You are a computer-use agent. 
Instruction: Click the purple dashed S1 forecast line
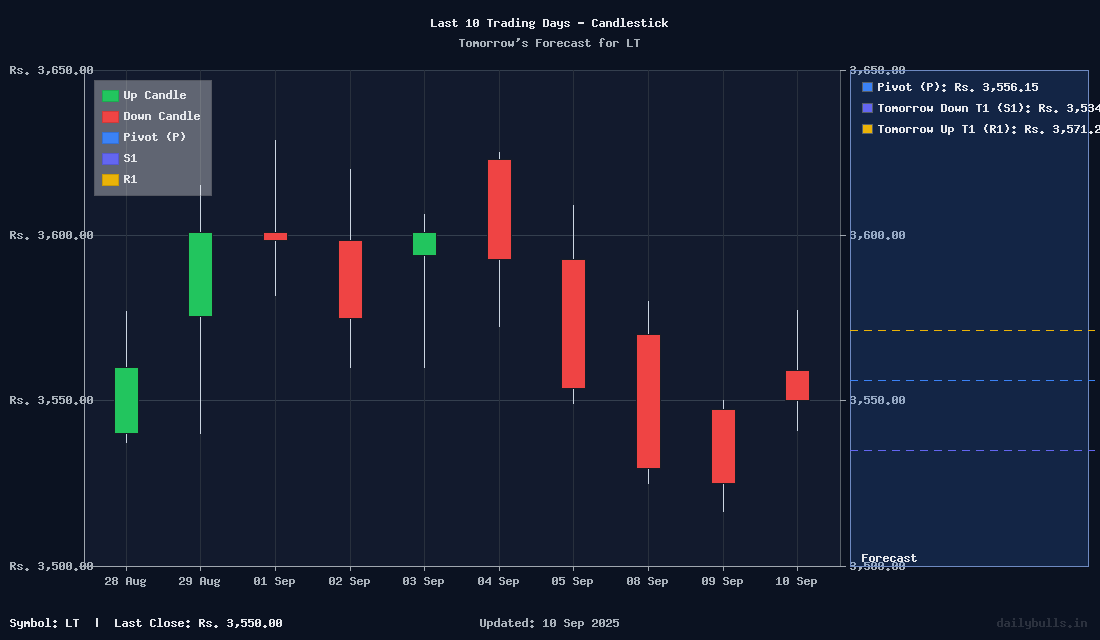pos(972,451)
